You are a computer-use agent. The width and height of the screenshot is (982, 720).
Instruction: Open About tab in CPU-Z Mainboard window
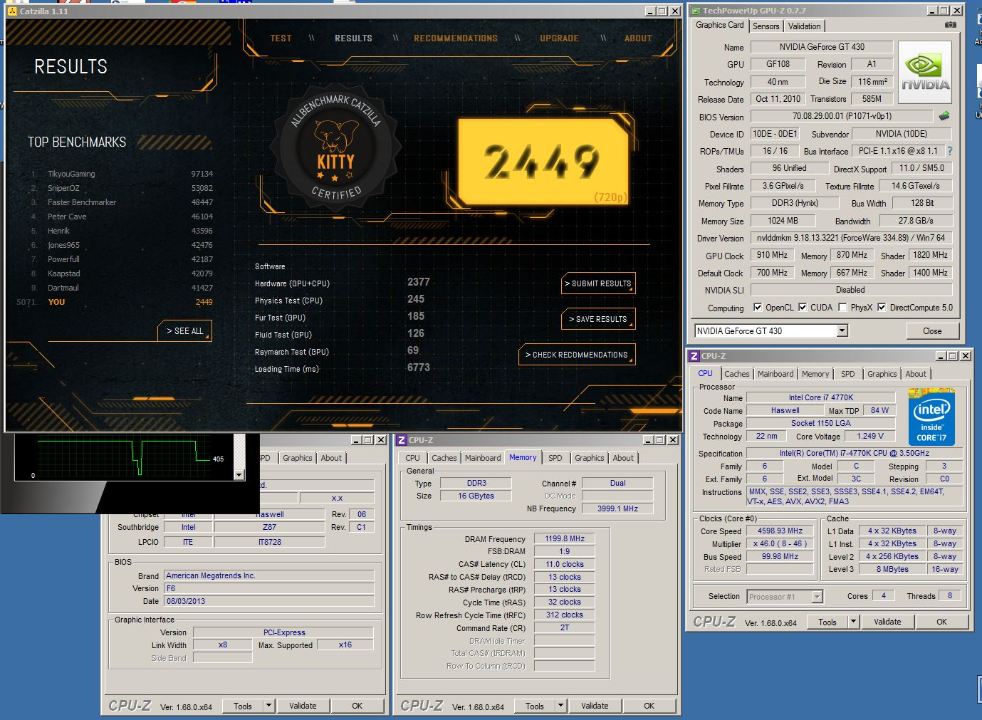click(331, 458)
